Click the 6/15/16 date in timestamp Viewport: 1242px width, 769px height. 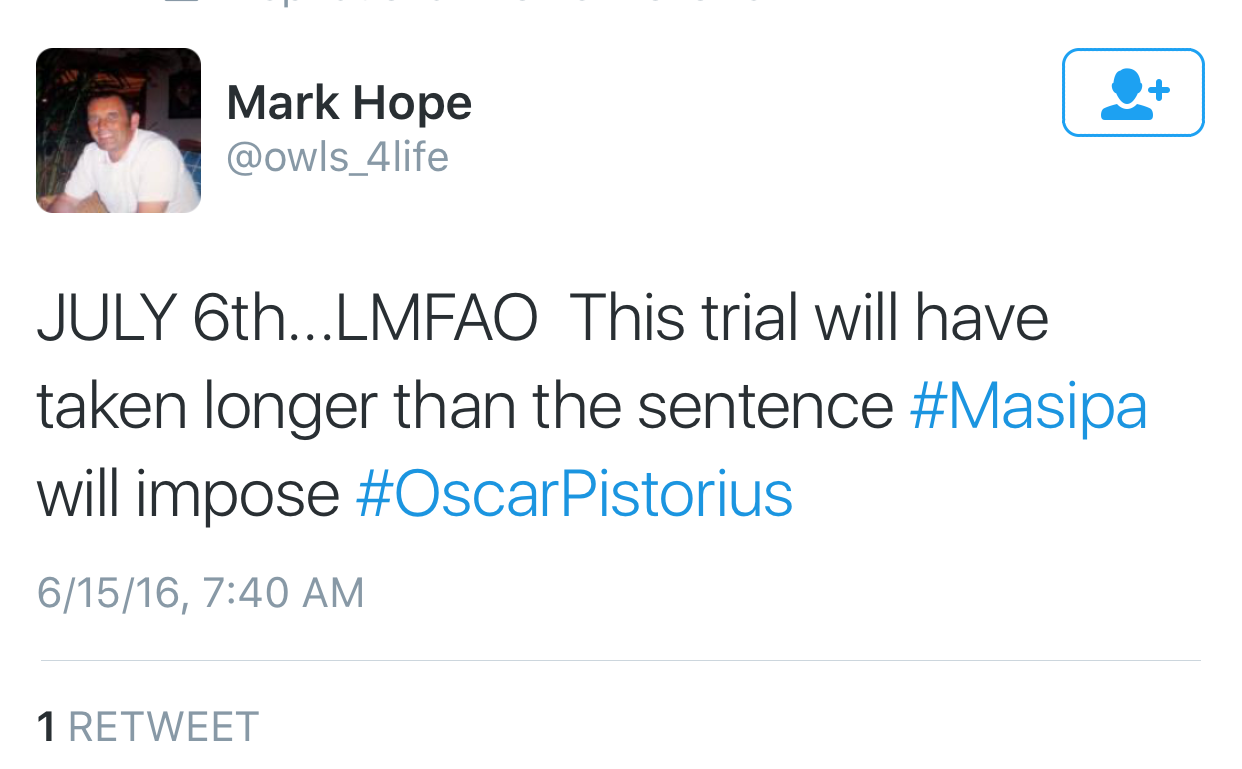[110, 593]
